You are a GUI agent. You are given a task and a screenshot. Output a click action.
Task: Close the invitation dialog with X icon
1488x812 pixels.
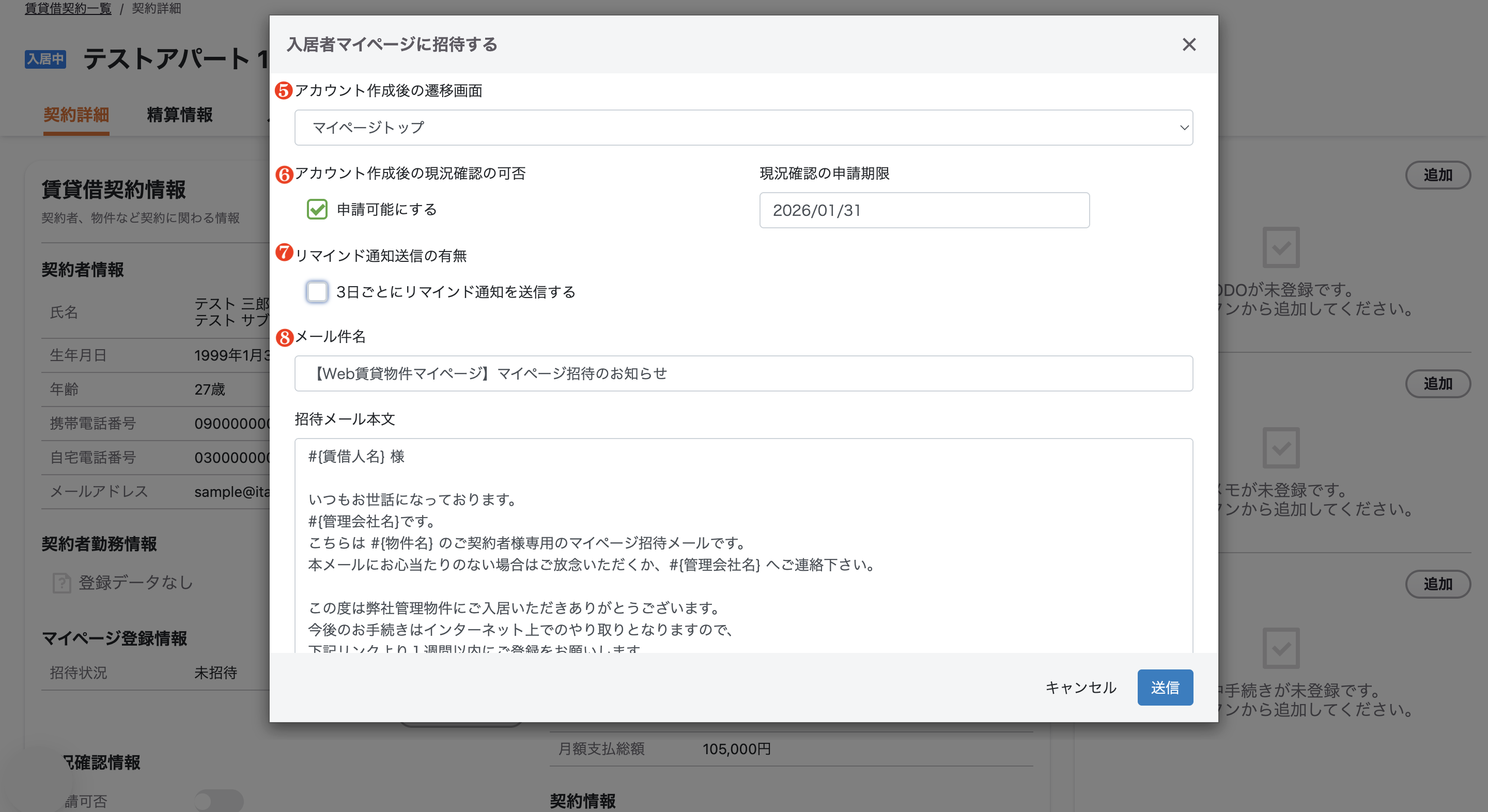1188,44
